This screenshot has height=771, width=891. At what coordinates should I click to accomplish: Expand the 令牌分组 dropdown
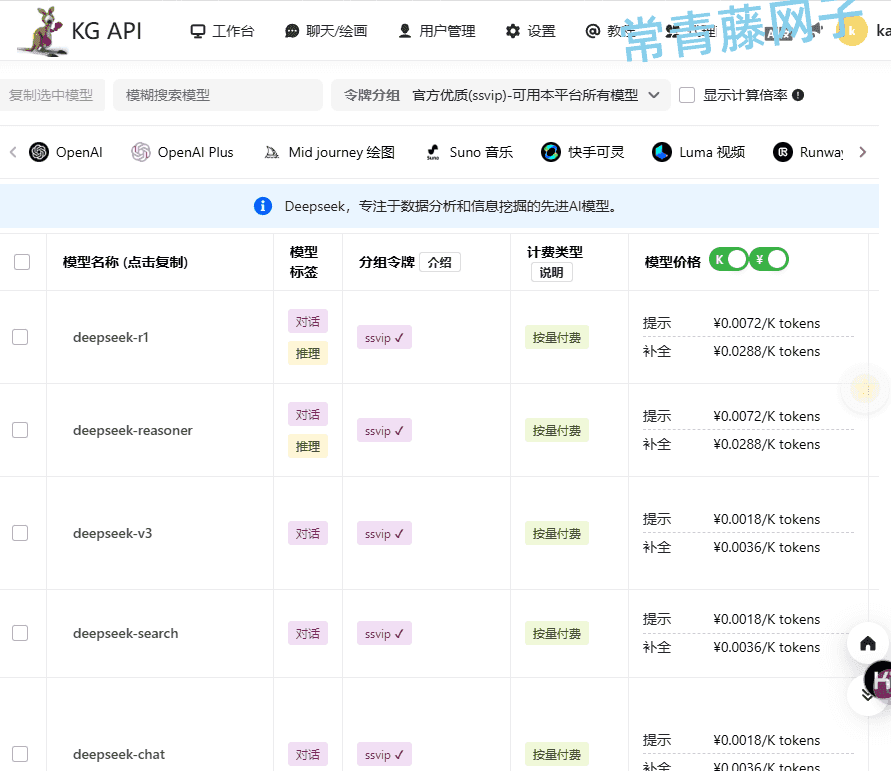pyautogui.click(x=501, y=95)
